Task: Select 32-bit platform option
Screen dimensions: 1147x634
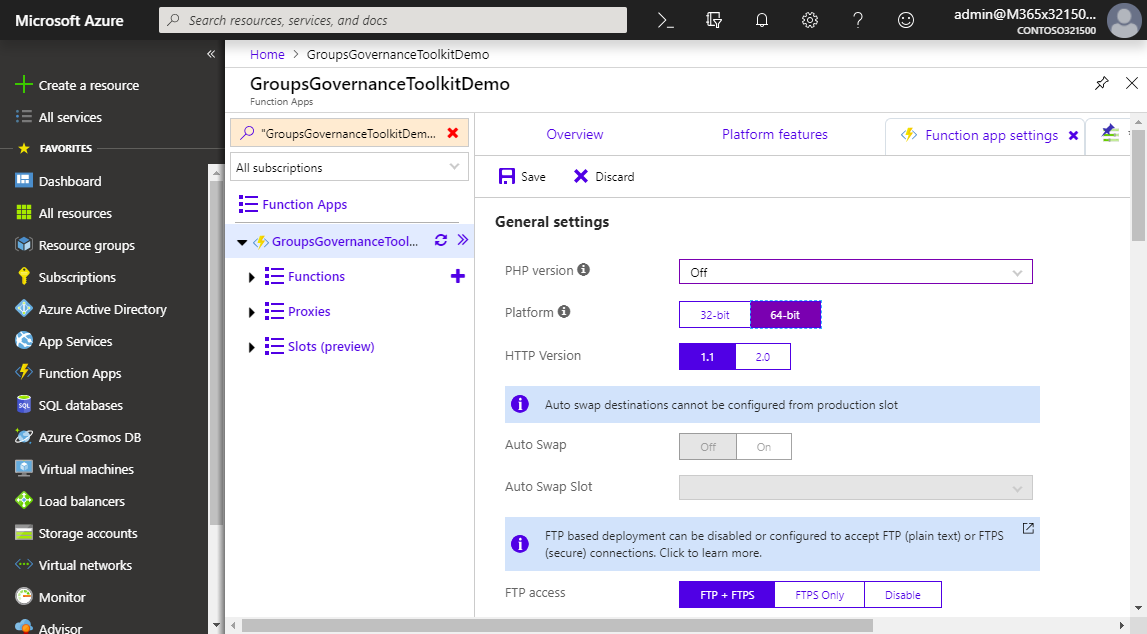Action: click(x=714, y=314)
